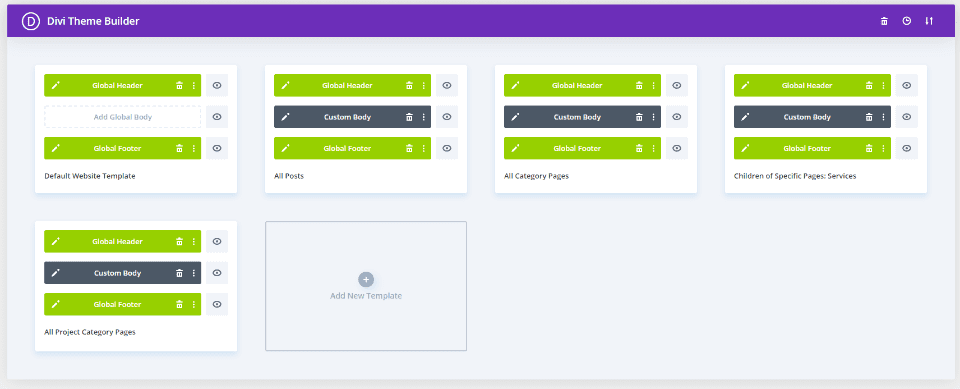Delete Global Header in All Project Category Pages
Viewport: 960px width, 389px height.
pos(179,242)
